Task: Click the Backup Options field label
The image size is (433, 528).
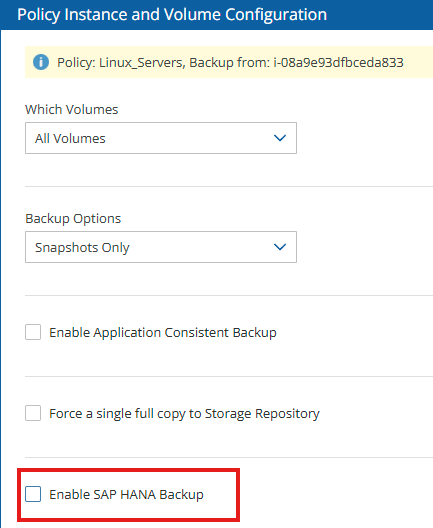Action: click(x=73, y=219)
